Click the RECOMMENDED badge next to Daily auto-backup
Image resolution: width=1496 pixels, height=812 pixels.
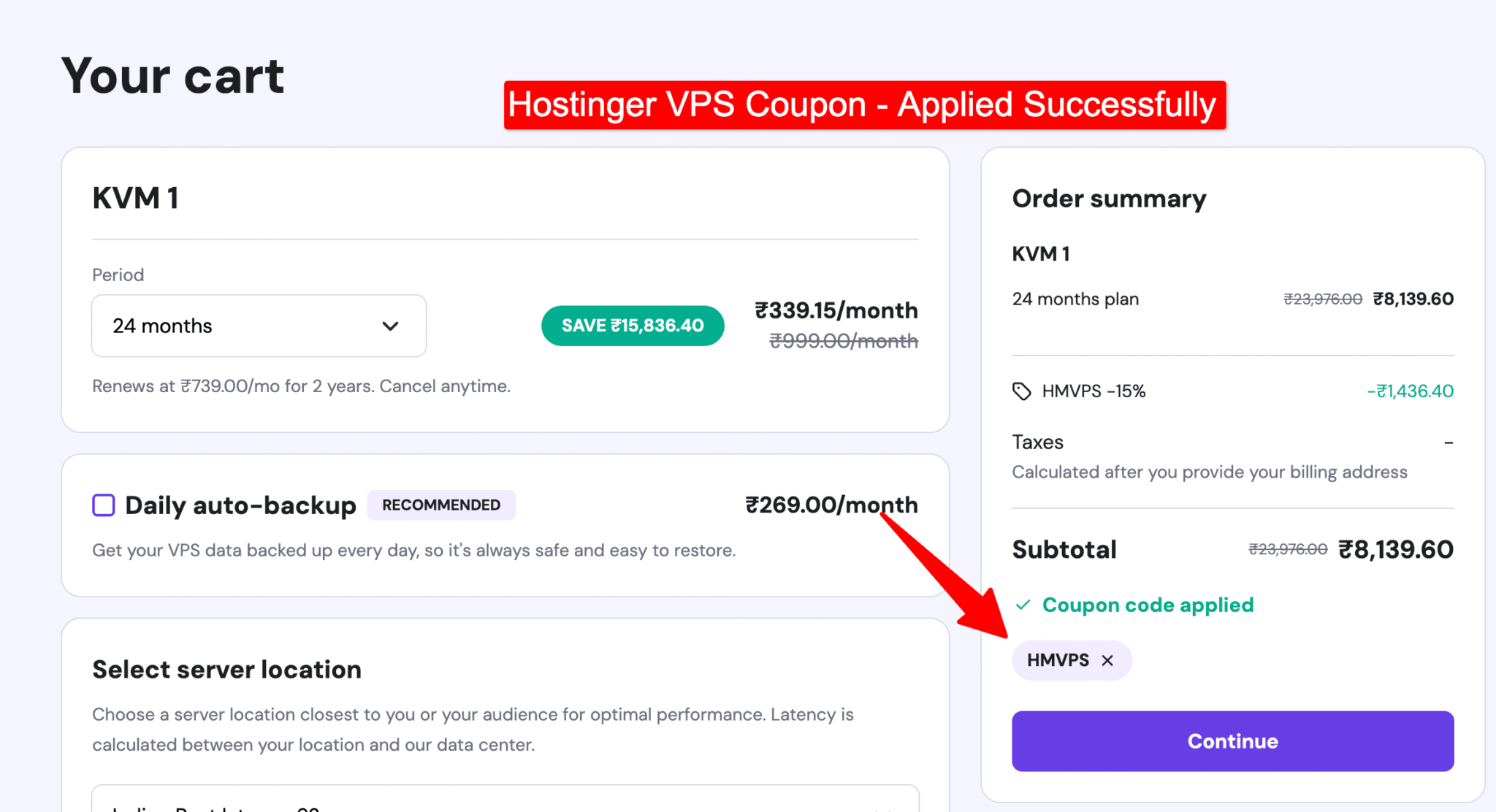click(x=441, y=505)
